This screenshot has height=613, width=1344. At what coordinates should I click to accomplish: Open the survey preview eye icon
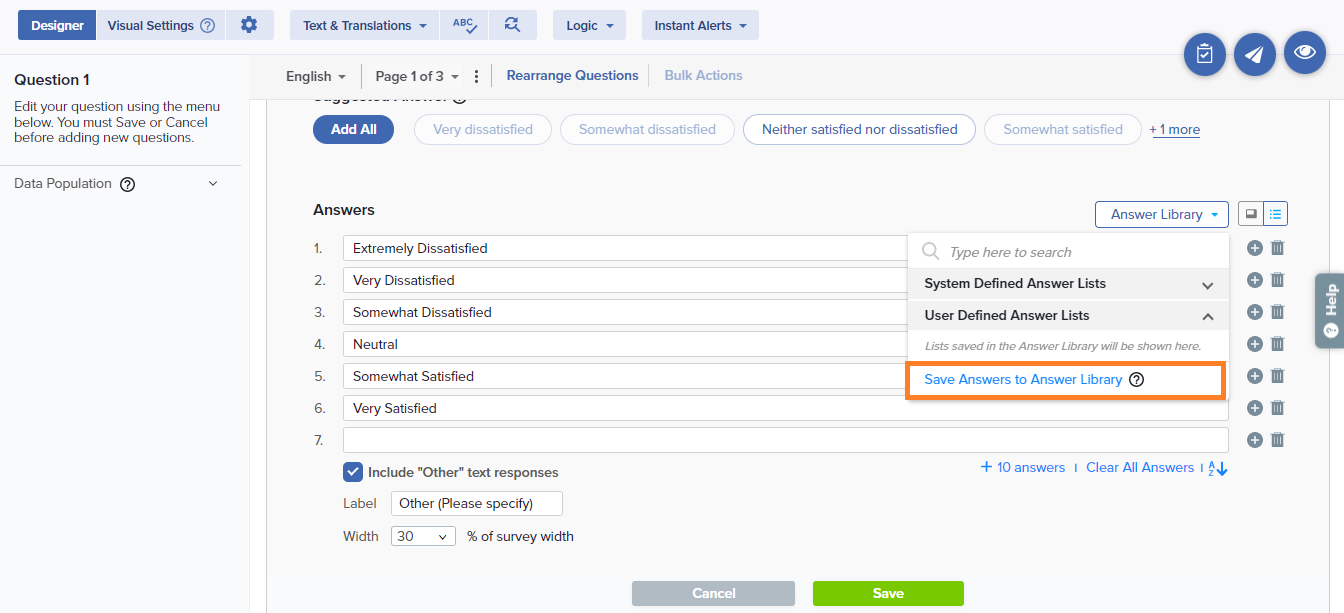[1304, 54]
